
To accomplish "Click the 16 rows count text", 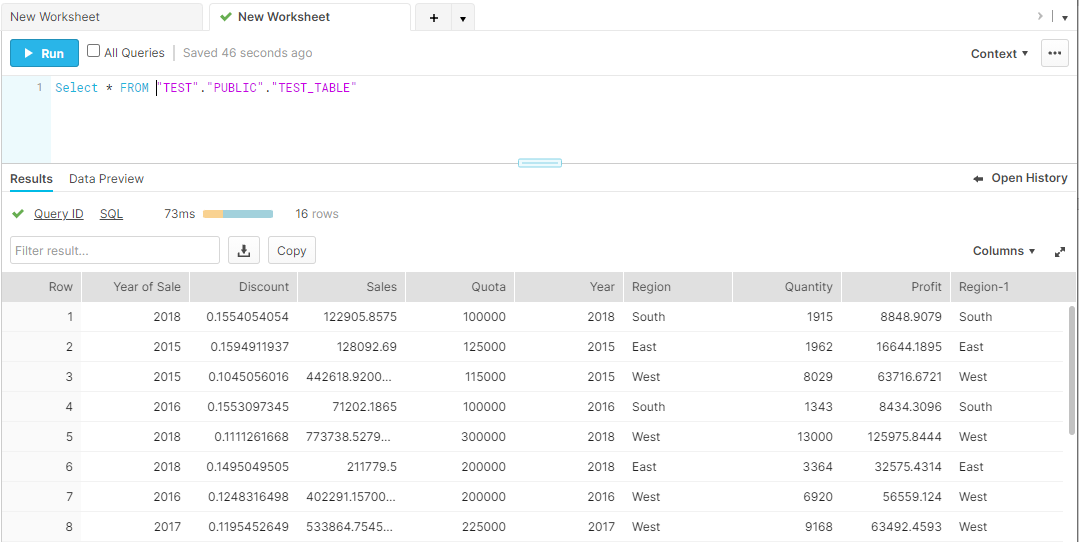I will click(317, 214).
